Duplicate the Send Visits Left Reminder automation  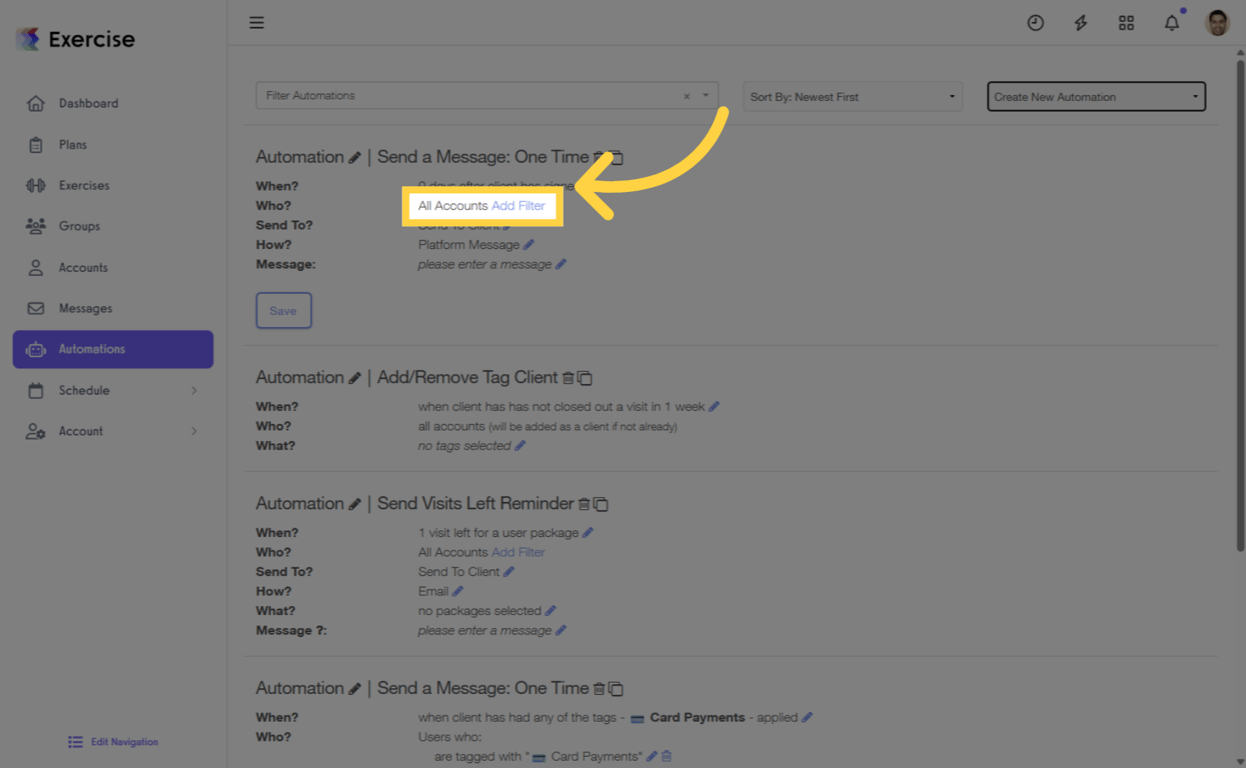tap(601, 504)
